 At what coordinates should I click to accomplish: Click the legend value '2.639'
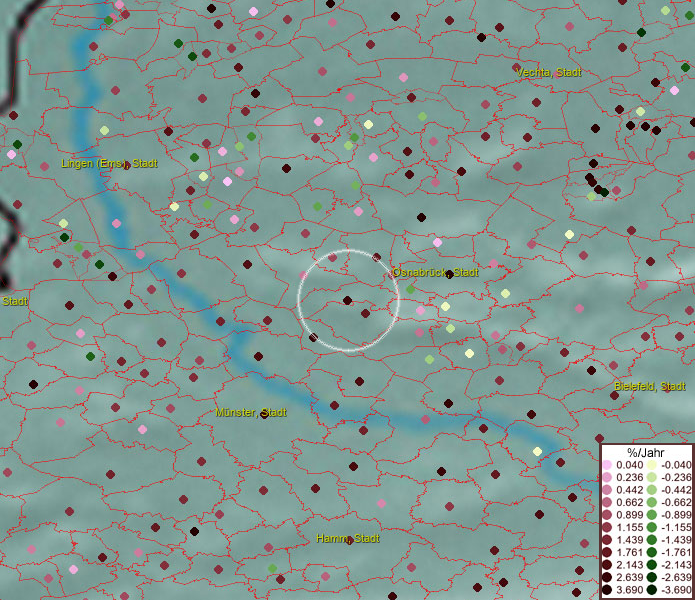coord(629,577)
